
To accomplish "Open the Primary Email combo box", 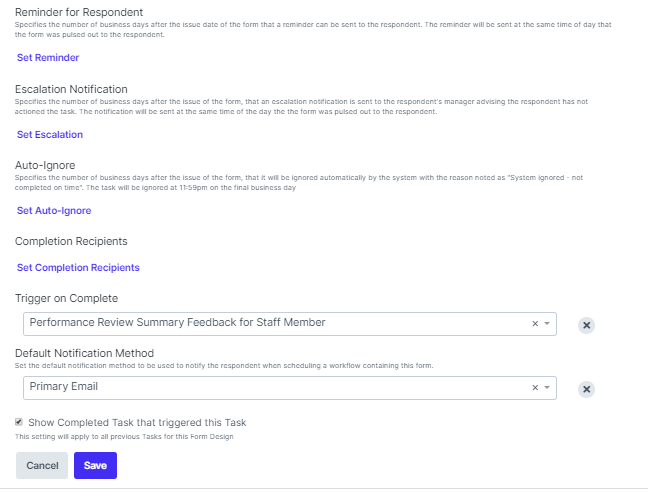I will (x=270, y=387).
